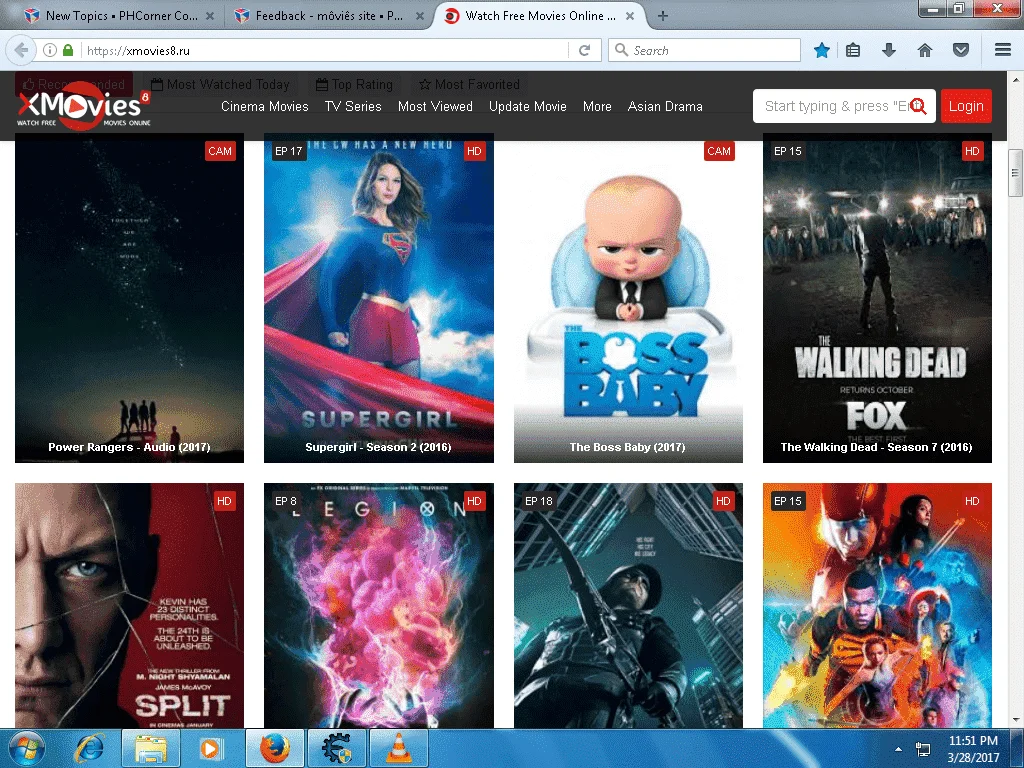Bookmark this page with the star icon
This screenshot has height=768, width=1024.
pyautogui.click(x=822, y=50)
